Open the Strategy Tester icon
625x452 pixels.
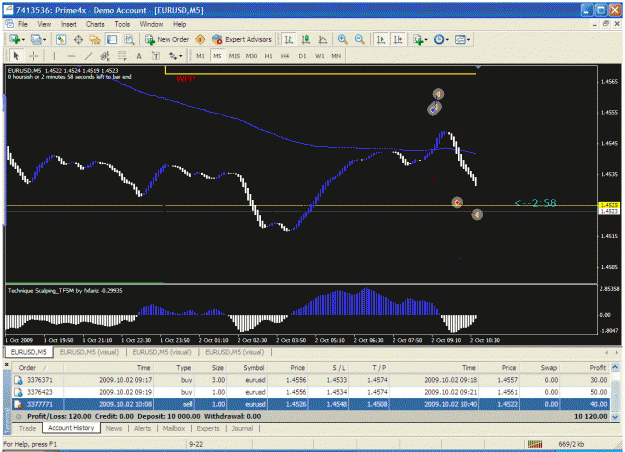pyautogui.click(x=129, y=39)
